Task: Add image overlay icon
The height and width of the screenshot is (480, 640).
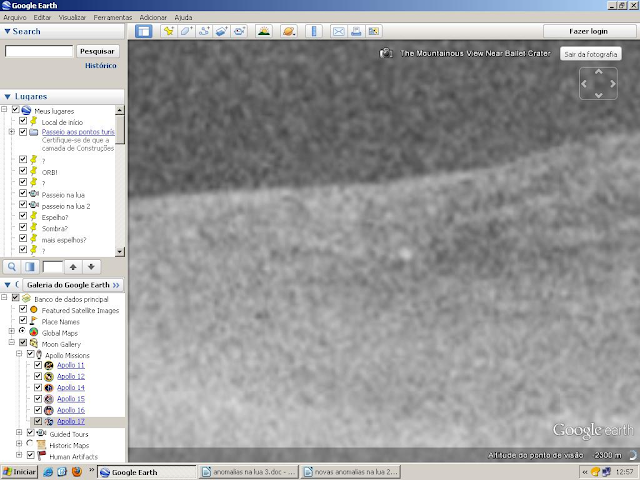Action: [x=221, y=31]
